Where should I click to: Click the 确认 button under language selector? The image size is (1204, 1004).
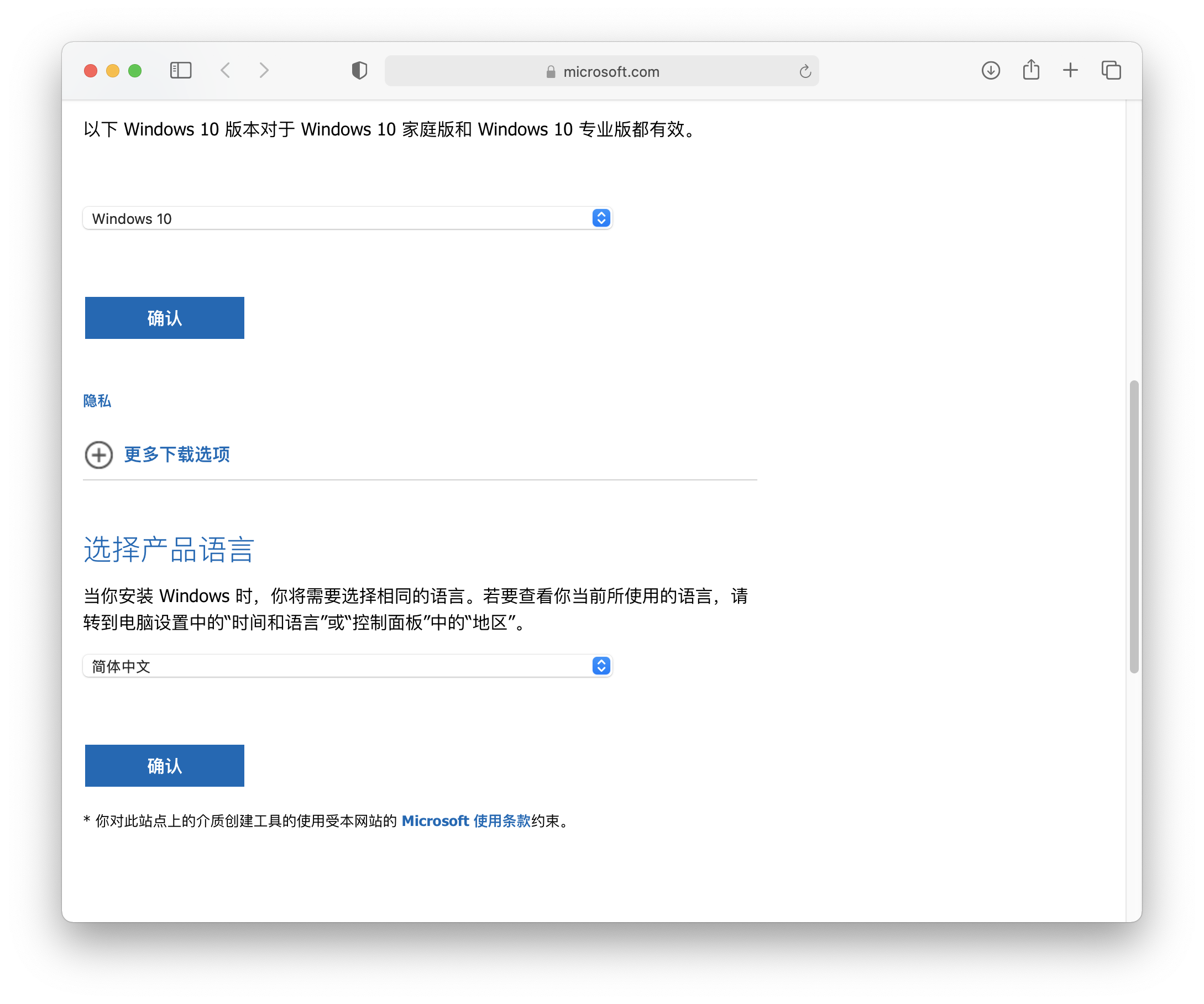165,766
